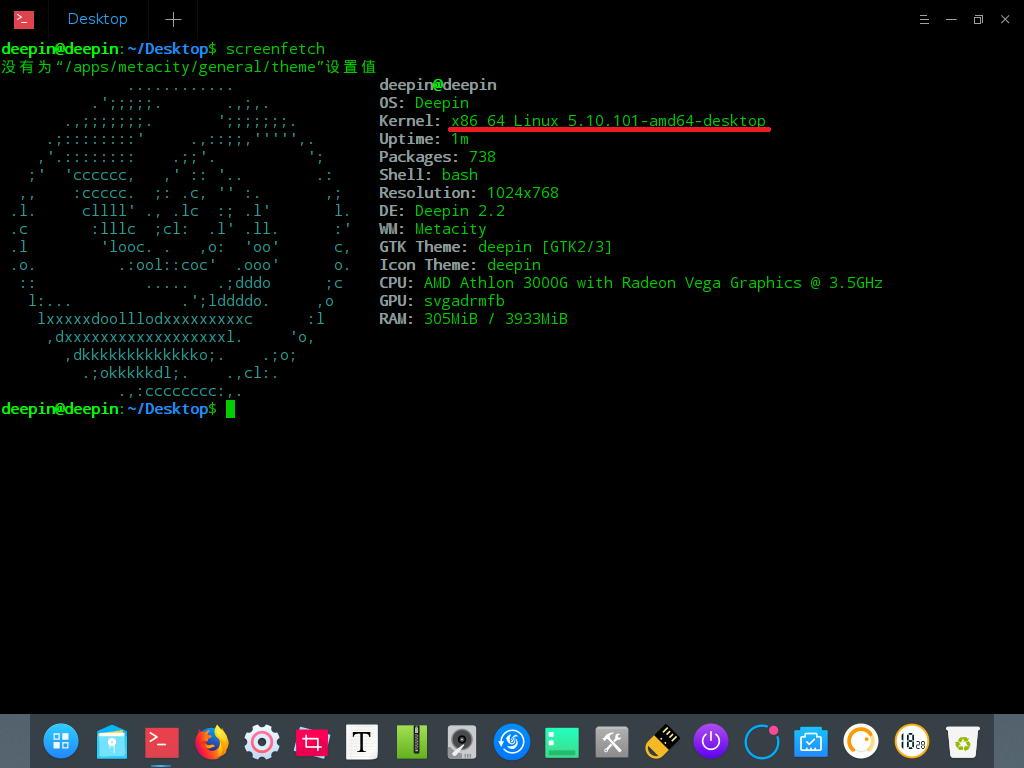Viewport: 1024px width, 768px height.
Task: Click the circular loading indicator in the tray
Action: [761, 742]
